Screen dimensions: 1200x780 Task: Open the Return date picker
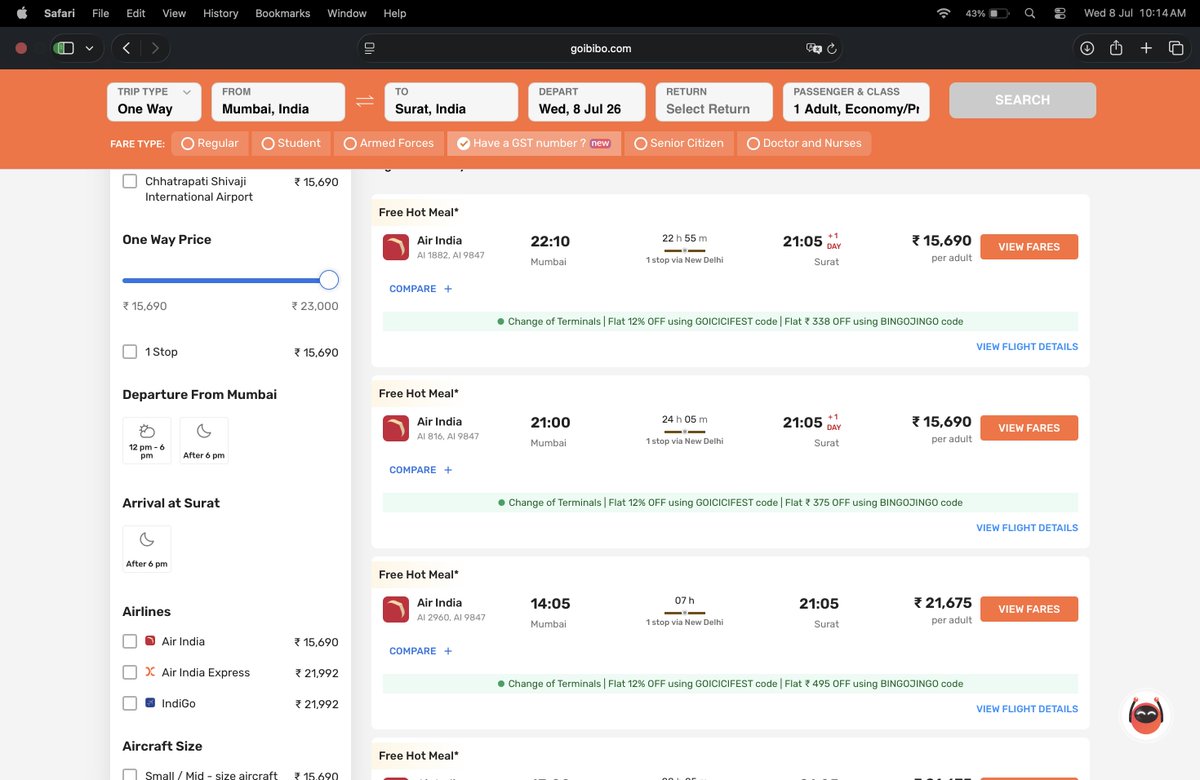714,101
